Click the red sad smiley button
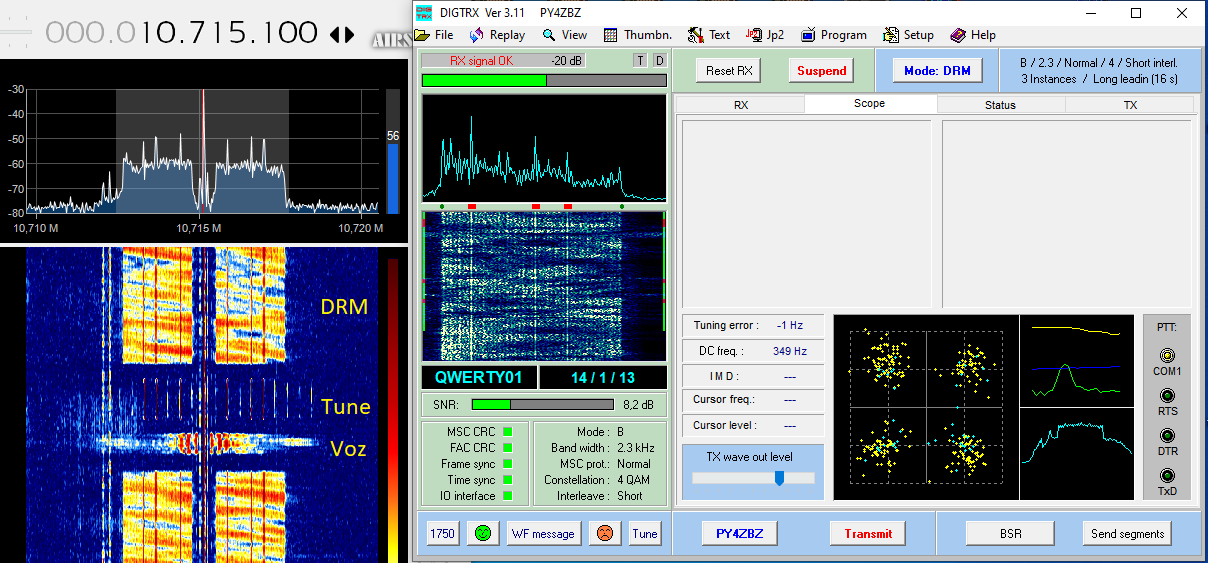 [604, 534]
